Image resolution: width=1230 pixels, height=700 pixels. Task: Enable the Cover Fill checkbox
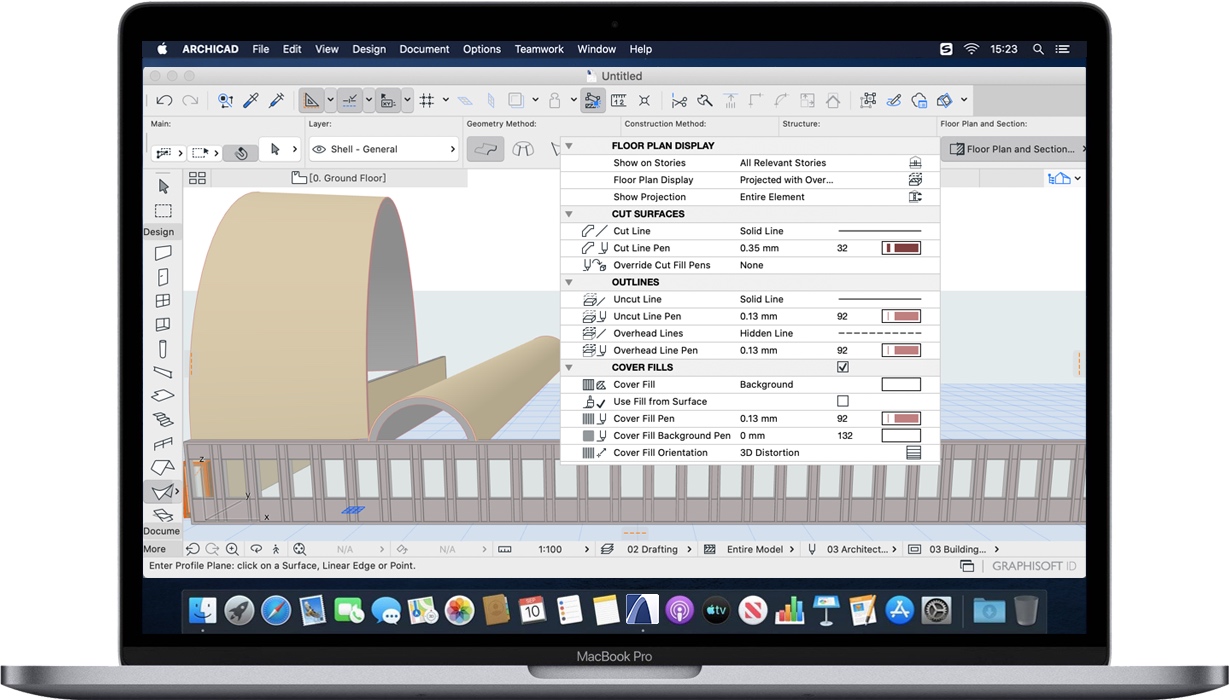coord(843,367)
